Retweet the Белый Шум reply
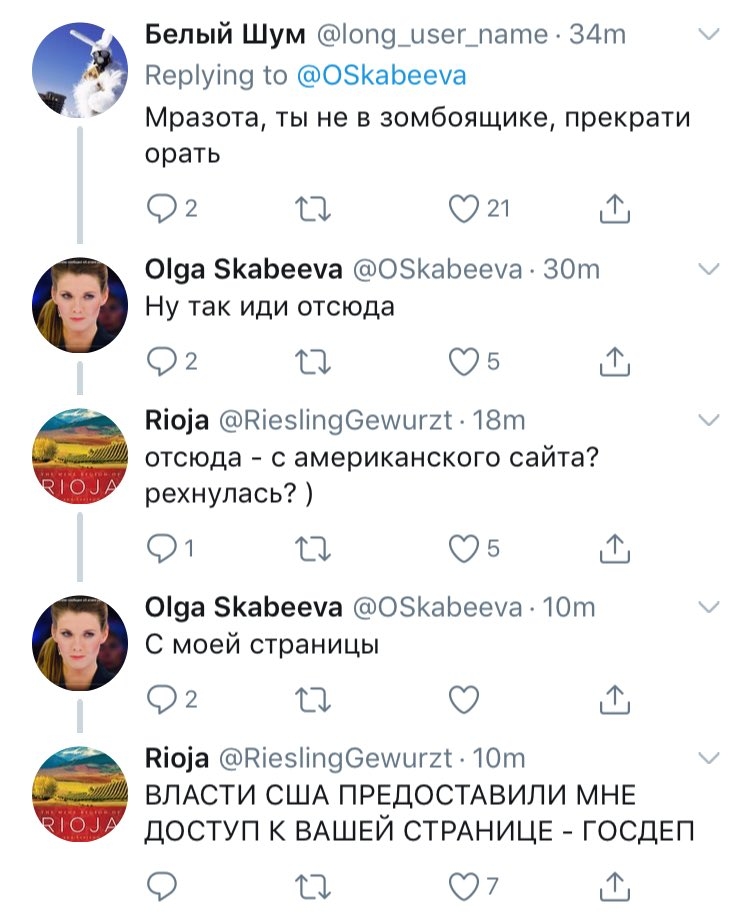The image size is (749, 918). coord(313,210)
